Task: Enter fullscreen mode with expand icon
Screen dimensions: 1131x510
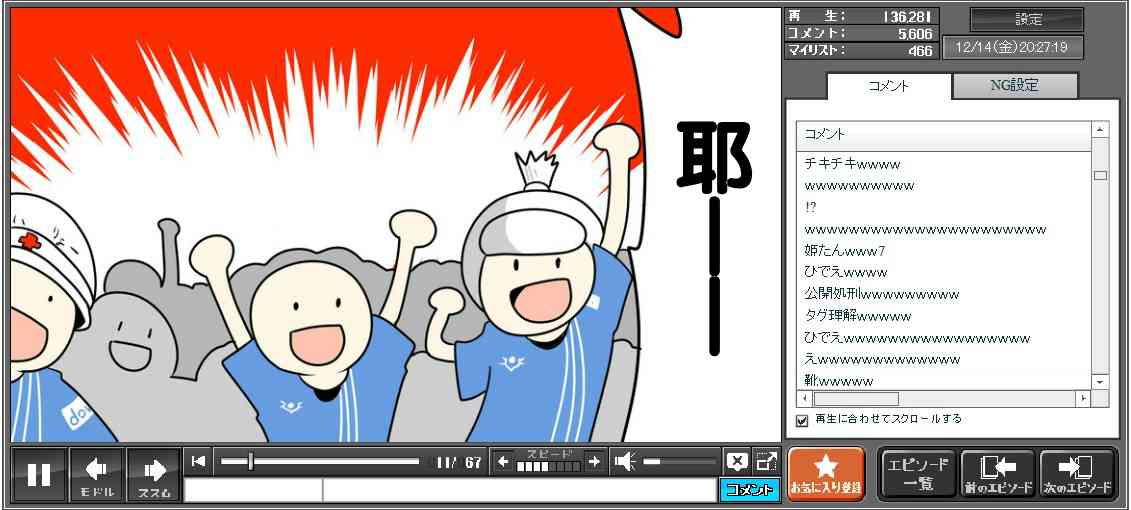Action: [766, 461]
